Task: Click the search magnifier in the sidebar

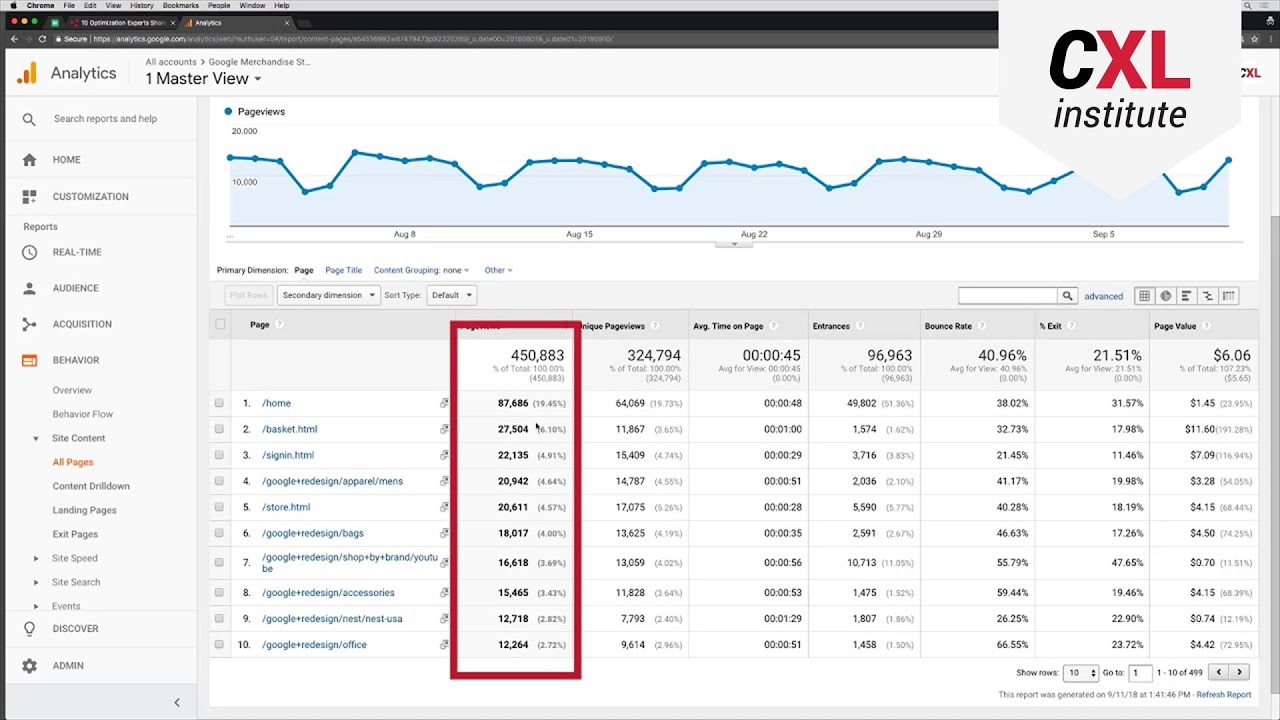Action: pos(29,119)
